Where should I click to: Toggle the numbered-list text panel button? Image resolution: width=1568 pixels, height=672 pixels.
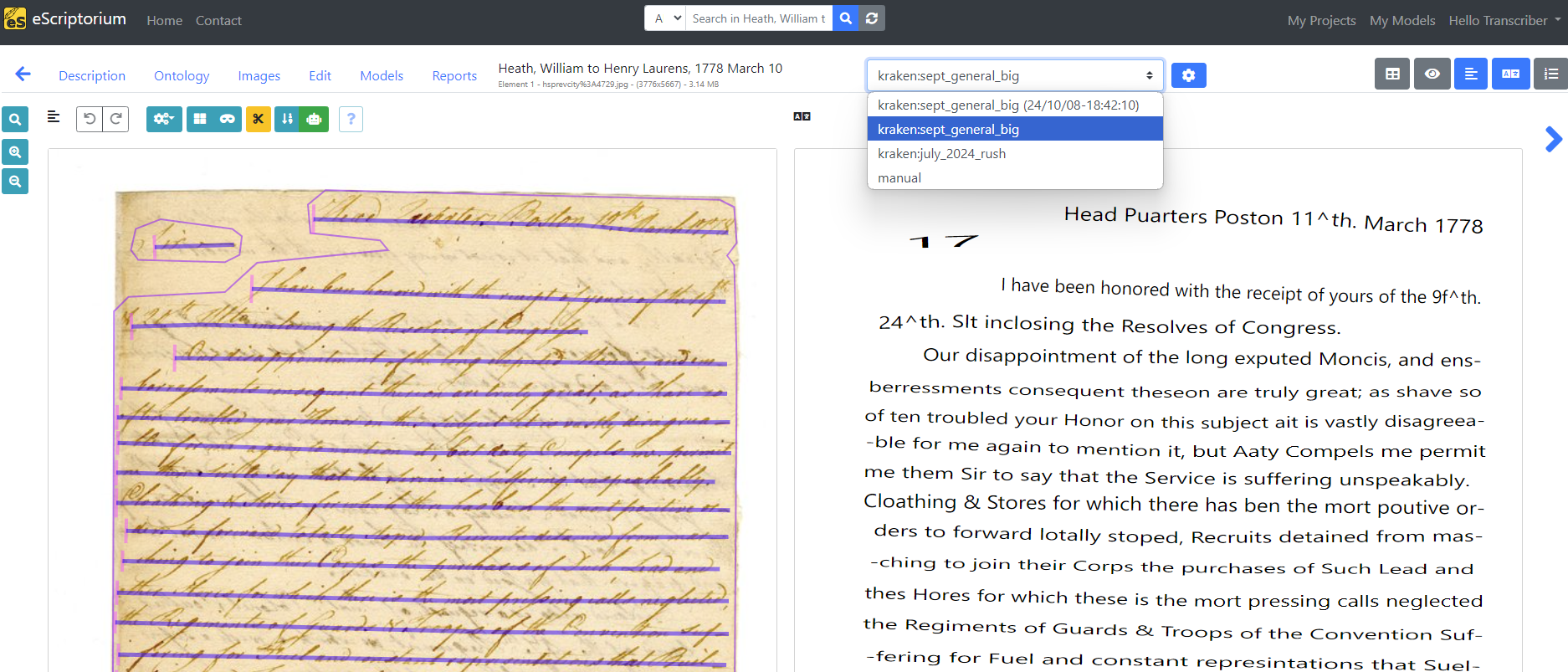(1550, 74)
